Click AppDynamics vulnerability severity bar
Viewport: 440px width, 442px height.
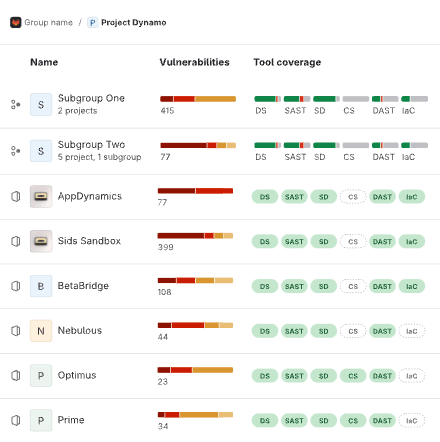(x=195, y=191)
